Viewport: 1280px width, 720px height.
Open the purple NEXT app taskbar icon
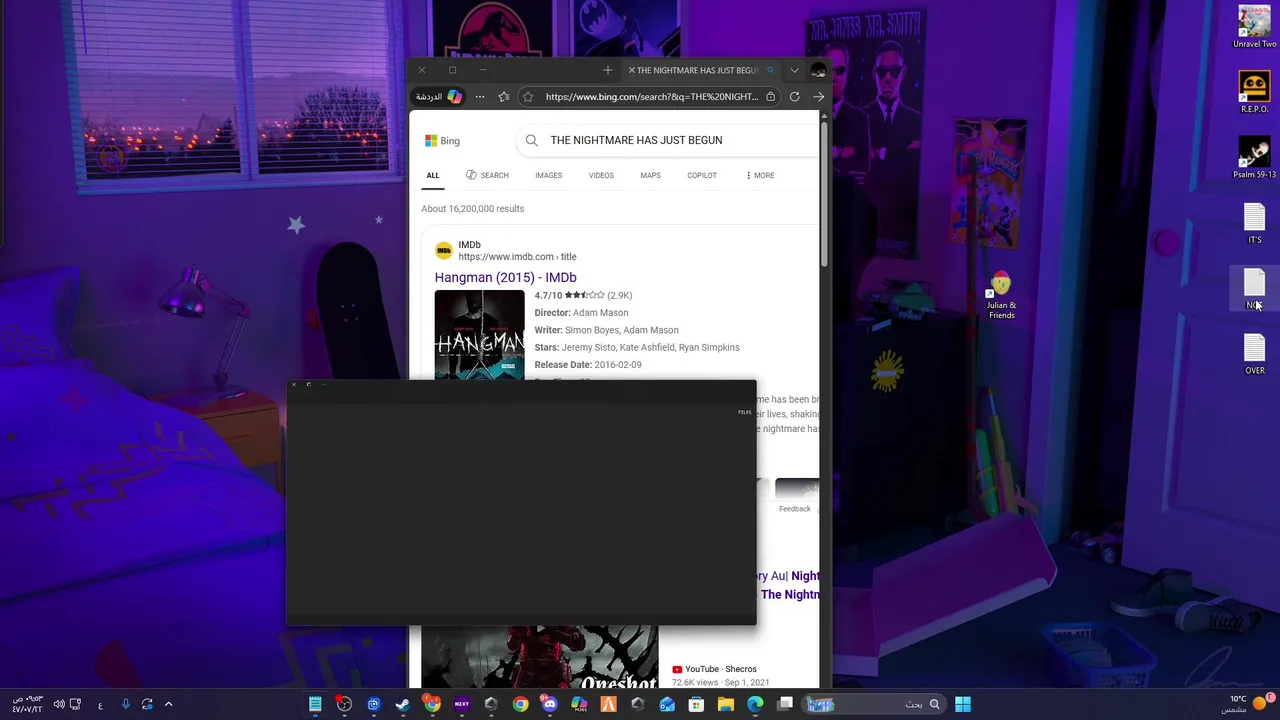[461, 704]
